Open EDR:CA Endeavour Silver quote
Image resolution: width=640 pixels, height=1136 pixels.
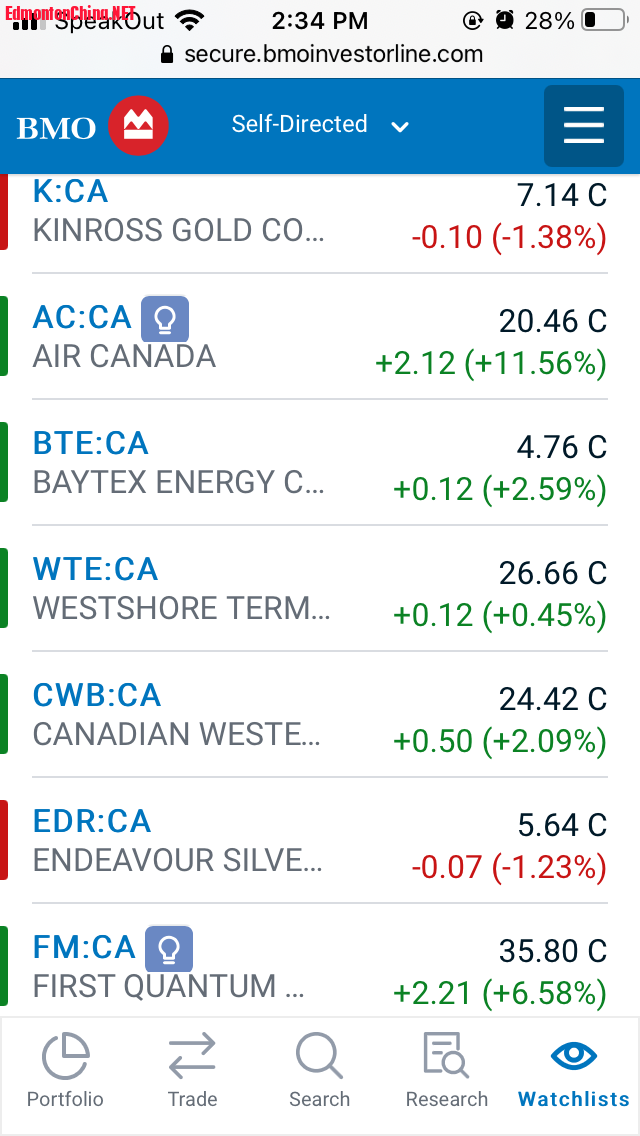coord(92,821)
